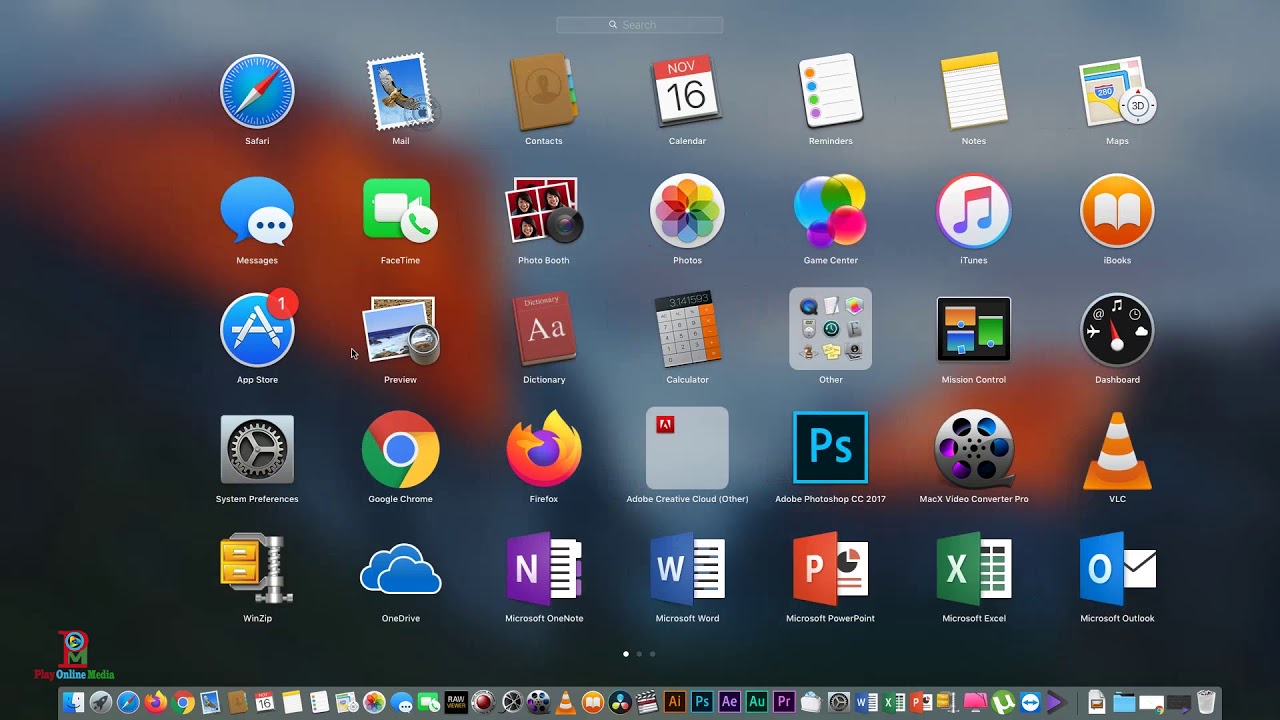1280x720 pixels.
Task: Launch TeamViewer from the Dock
Action: [x=1028, y=702]
